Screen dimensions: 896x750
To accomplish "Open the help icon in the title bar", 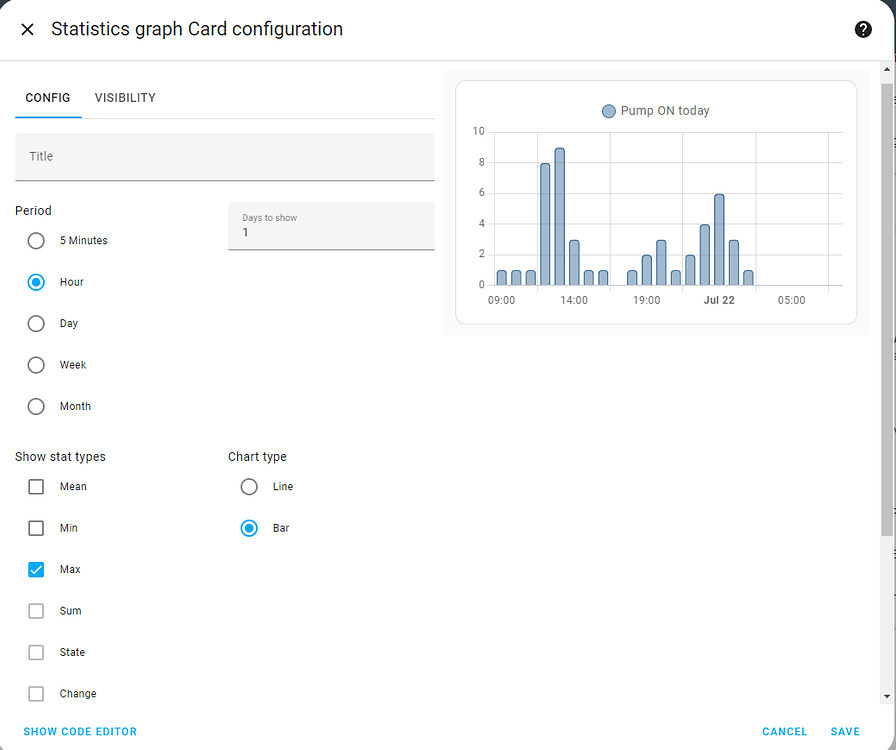I will click(863, 29).
